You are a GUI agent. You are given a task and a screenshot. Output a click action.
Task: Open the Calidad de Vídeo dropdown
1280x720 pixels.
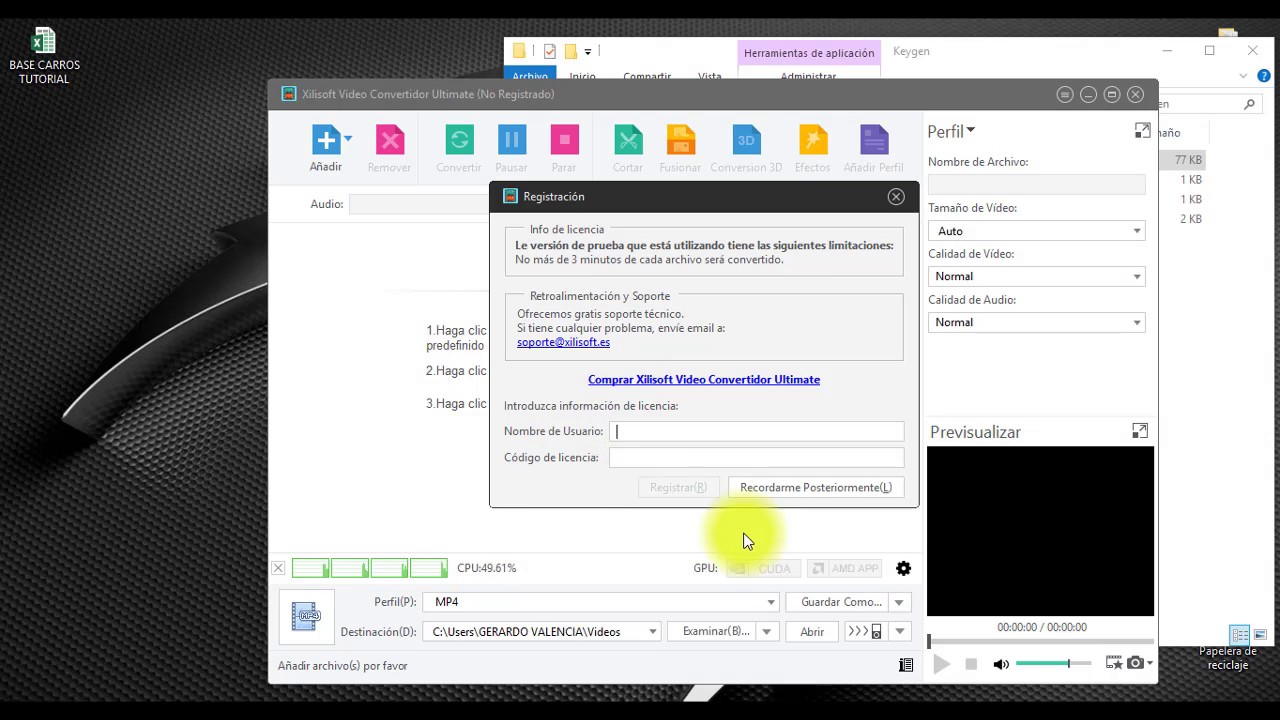[x=1036, y=276]
